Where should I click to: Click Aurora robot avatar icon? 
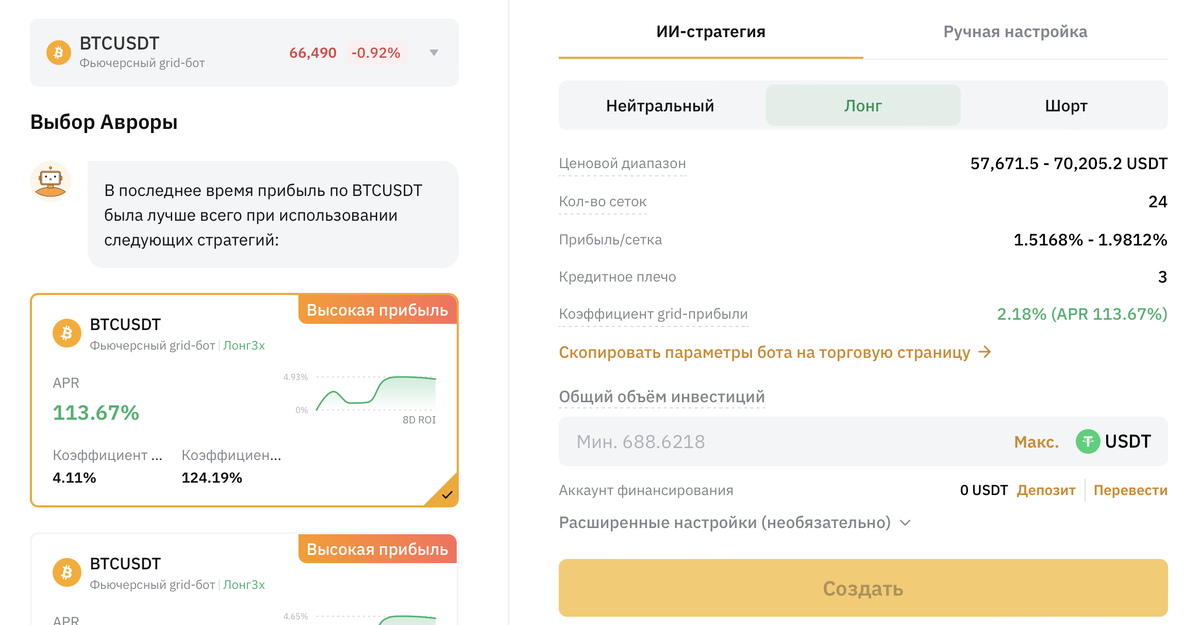pos(50,181)
